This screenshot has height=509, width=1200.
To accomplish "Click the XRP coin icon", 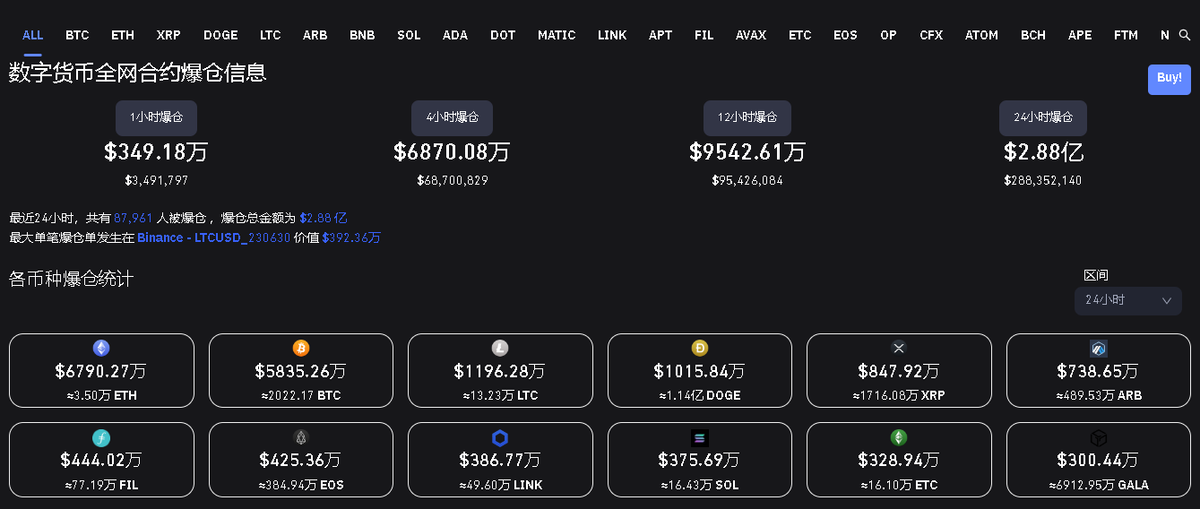I will click(899, 348).
